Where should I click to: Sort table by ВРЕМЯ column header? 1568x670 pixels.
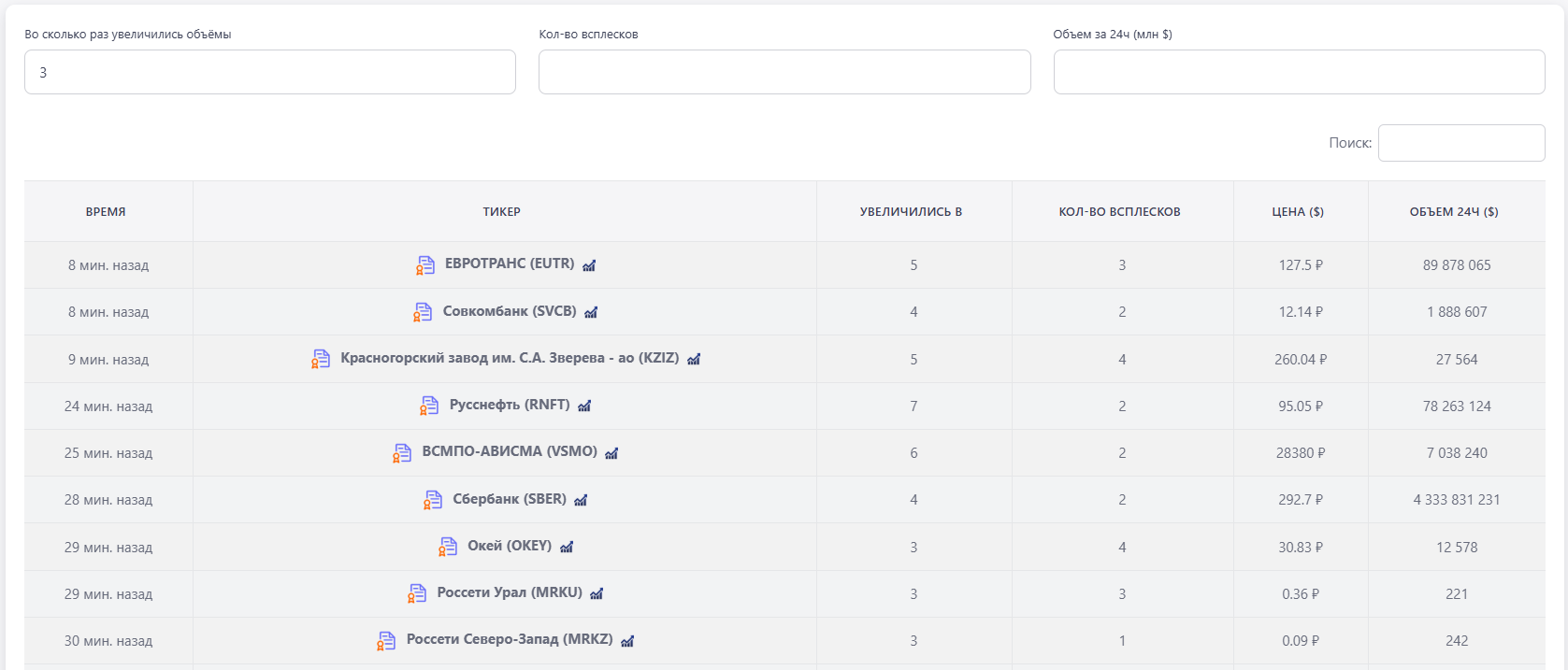[x=106, y=212]
